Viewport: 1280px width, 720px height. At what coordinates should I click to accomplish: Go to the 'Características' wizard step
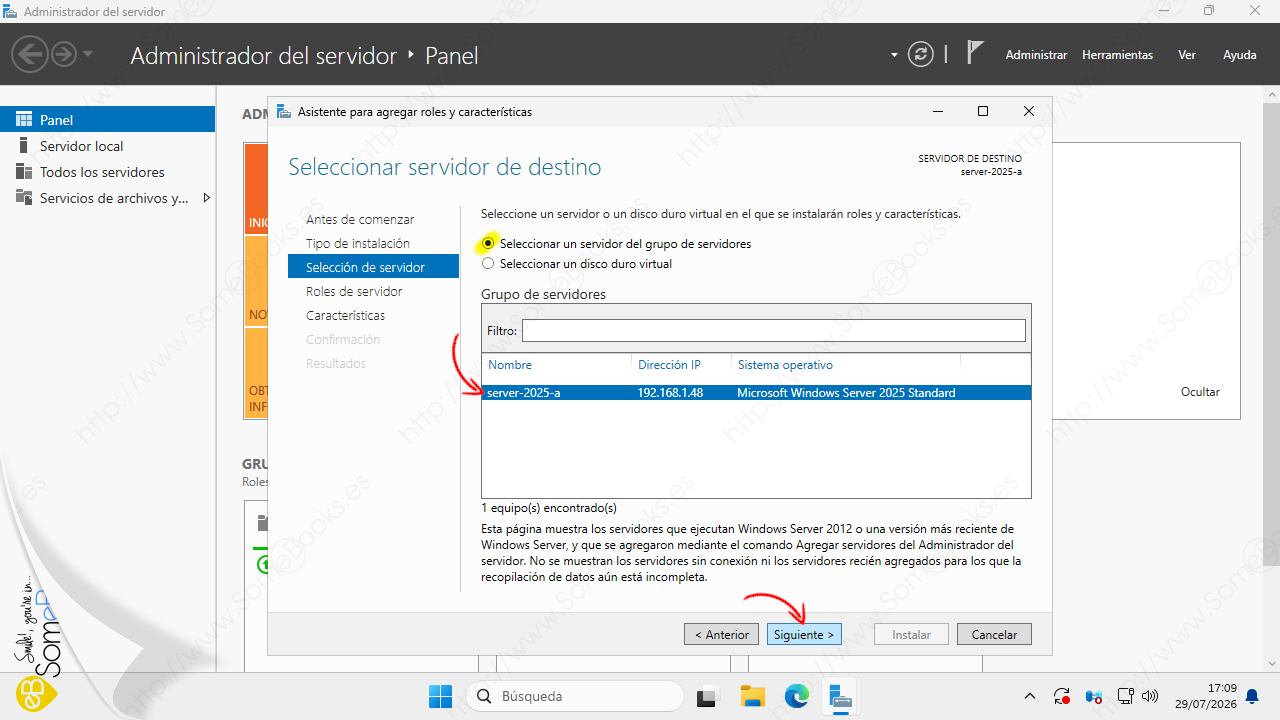tap(345, 315)
